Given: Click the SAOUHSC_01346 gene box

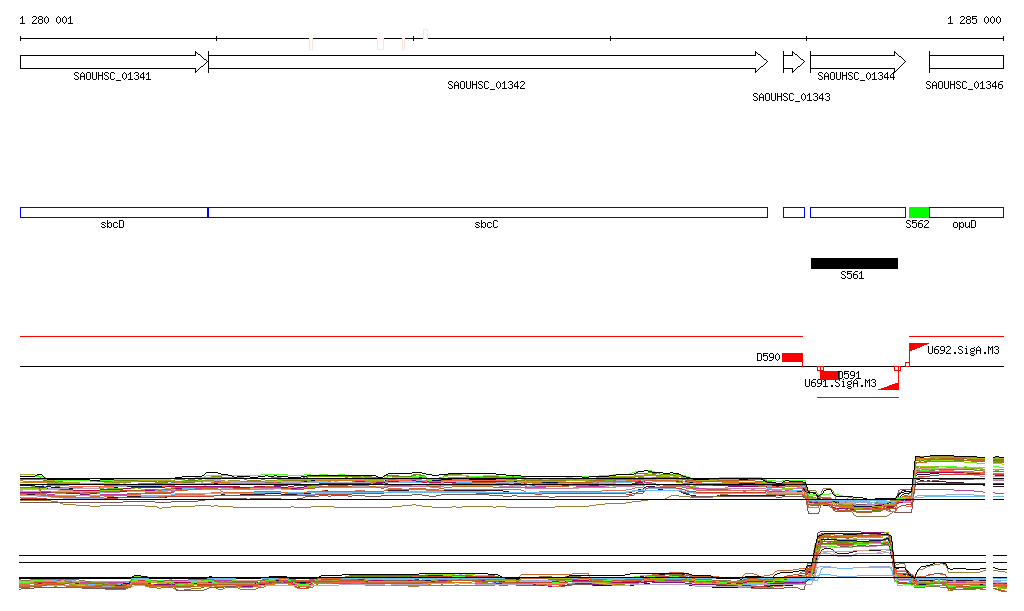Looking at the screenshot, I should point(966,62).
